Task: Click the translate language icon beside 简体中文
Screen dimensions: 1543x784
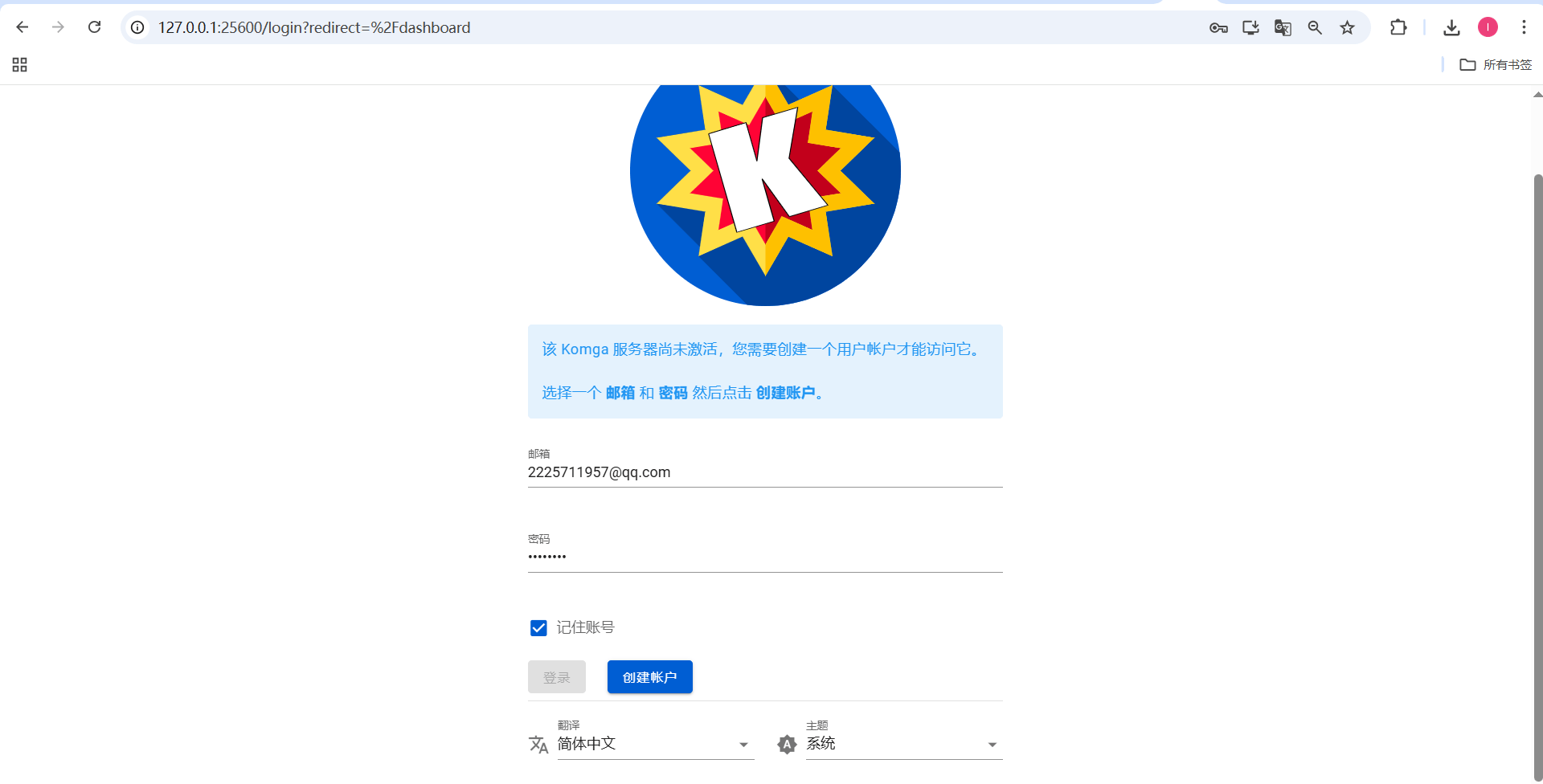Action: 538,745
